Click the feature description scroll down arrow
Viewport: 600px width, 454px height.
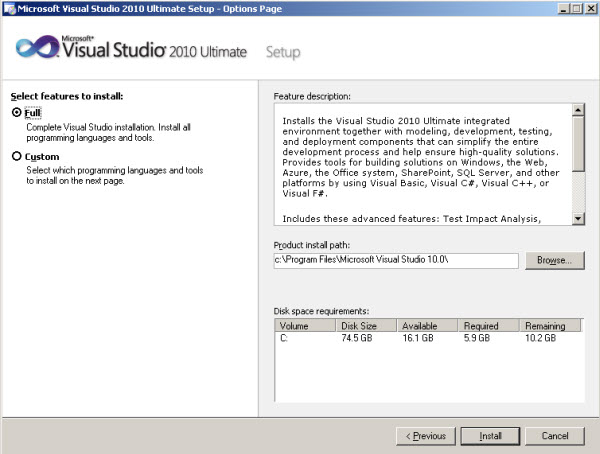click(578, 219)
